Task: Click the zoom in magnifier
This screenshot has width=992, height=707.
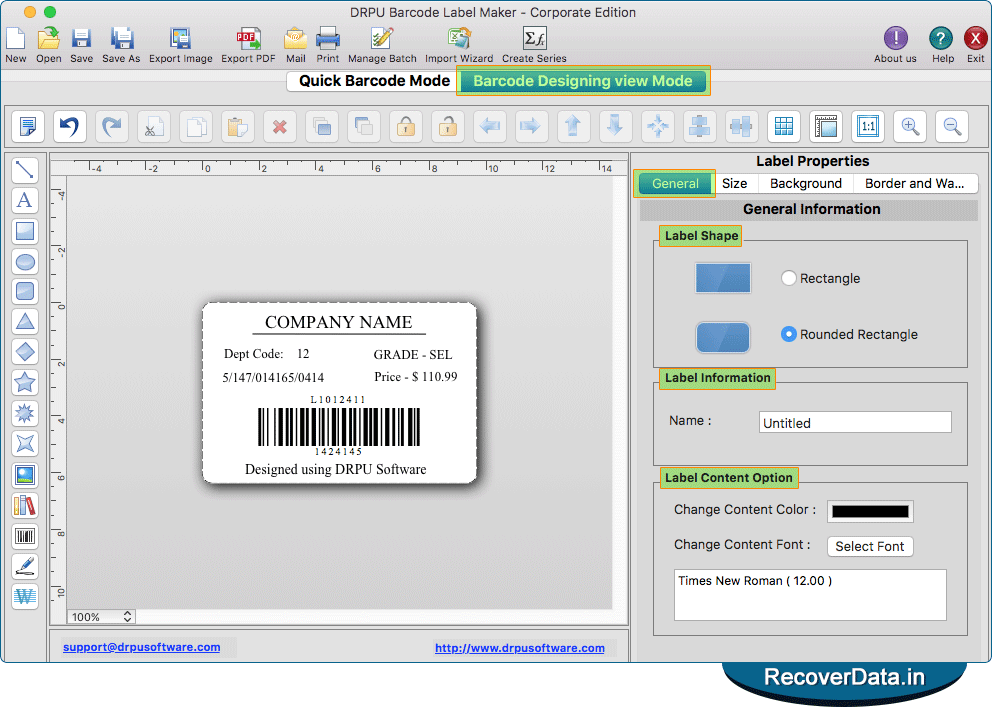Action: 910,126
